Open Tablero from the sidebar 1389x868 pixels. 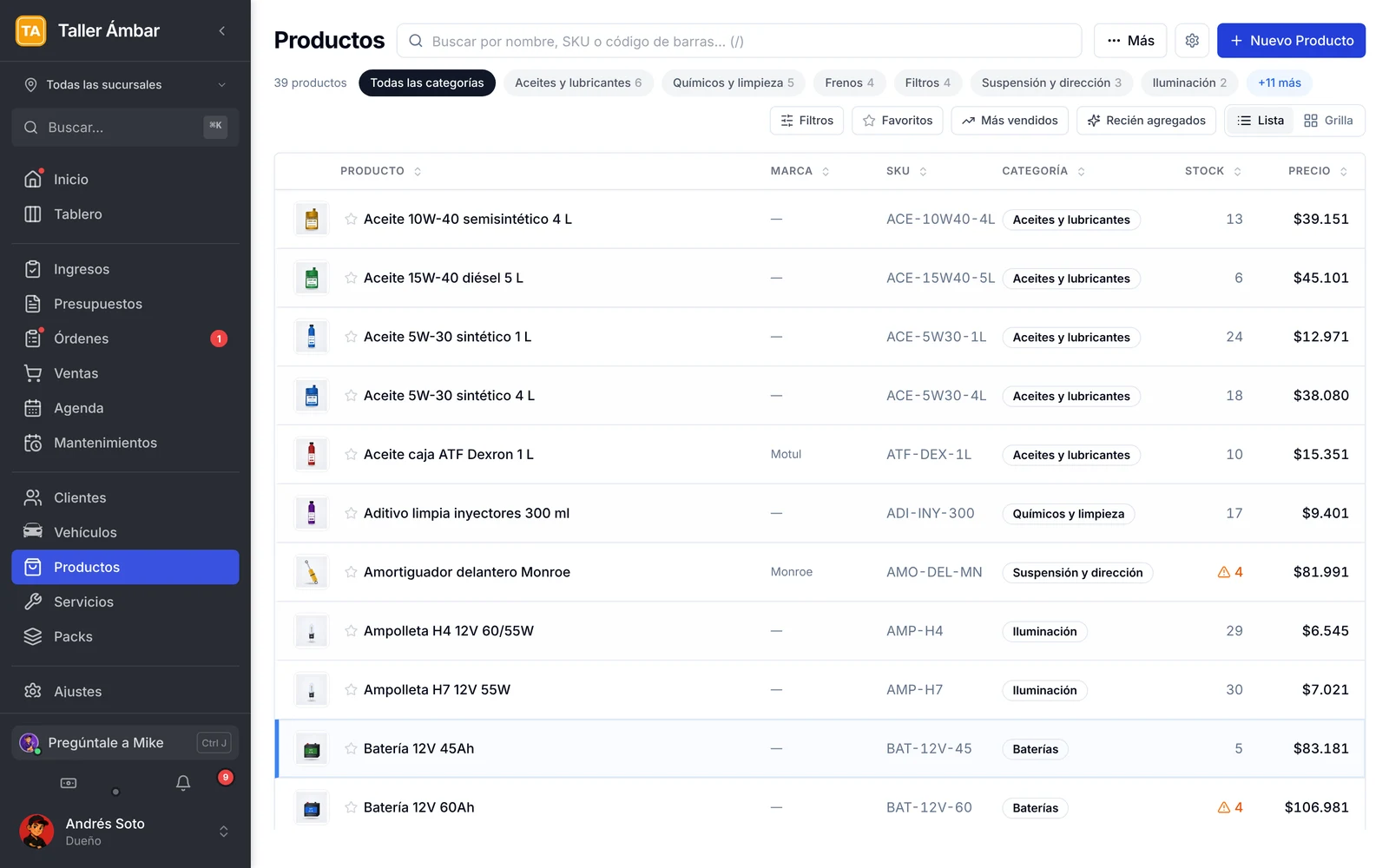[125, 214]
